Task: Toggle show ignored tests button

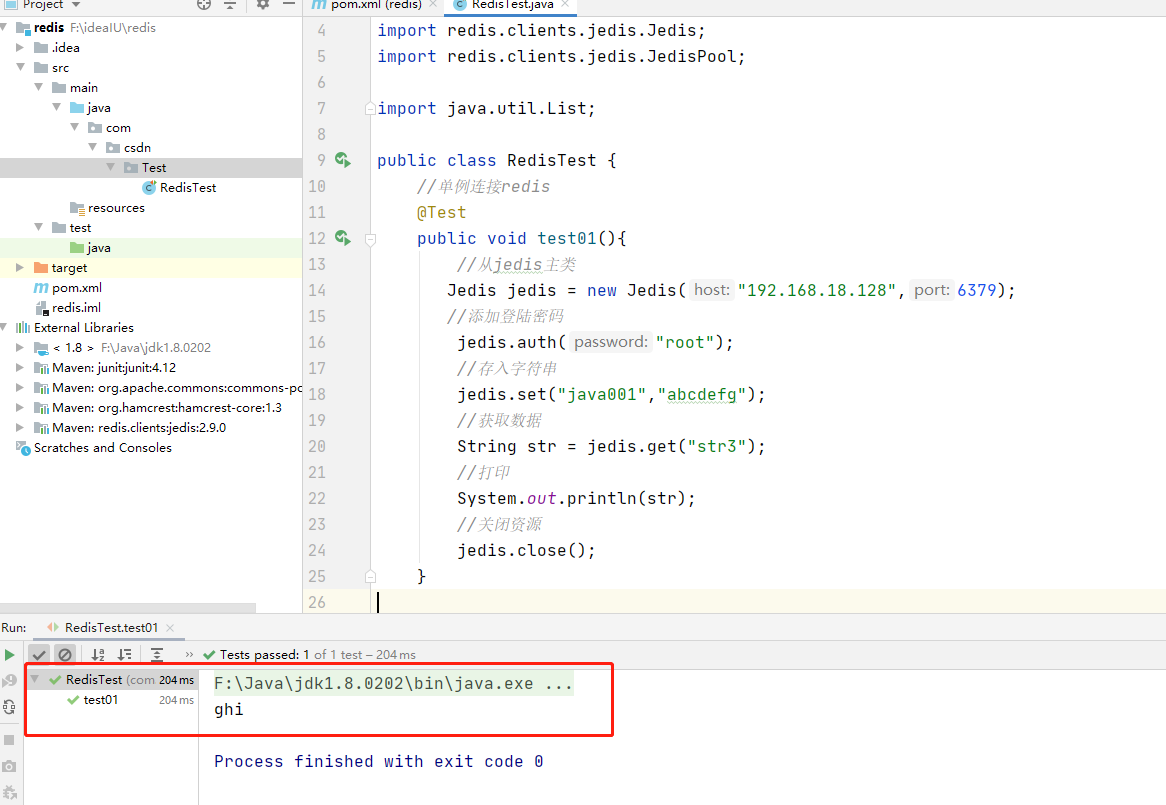Action: pos(65,655)
